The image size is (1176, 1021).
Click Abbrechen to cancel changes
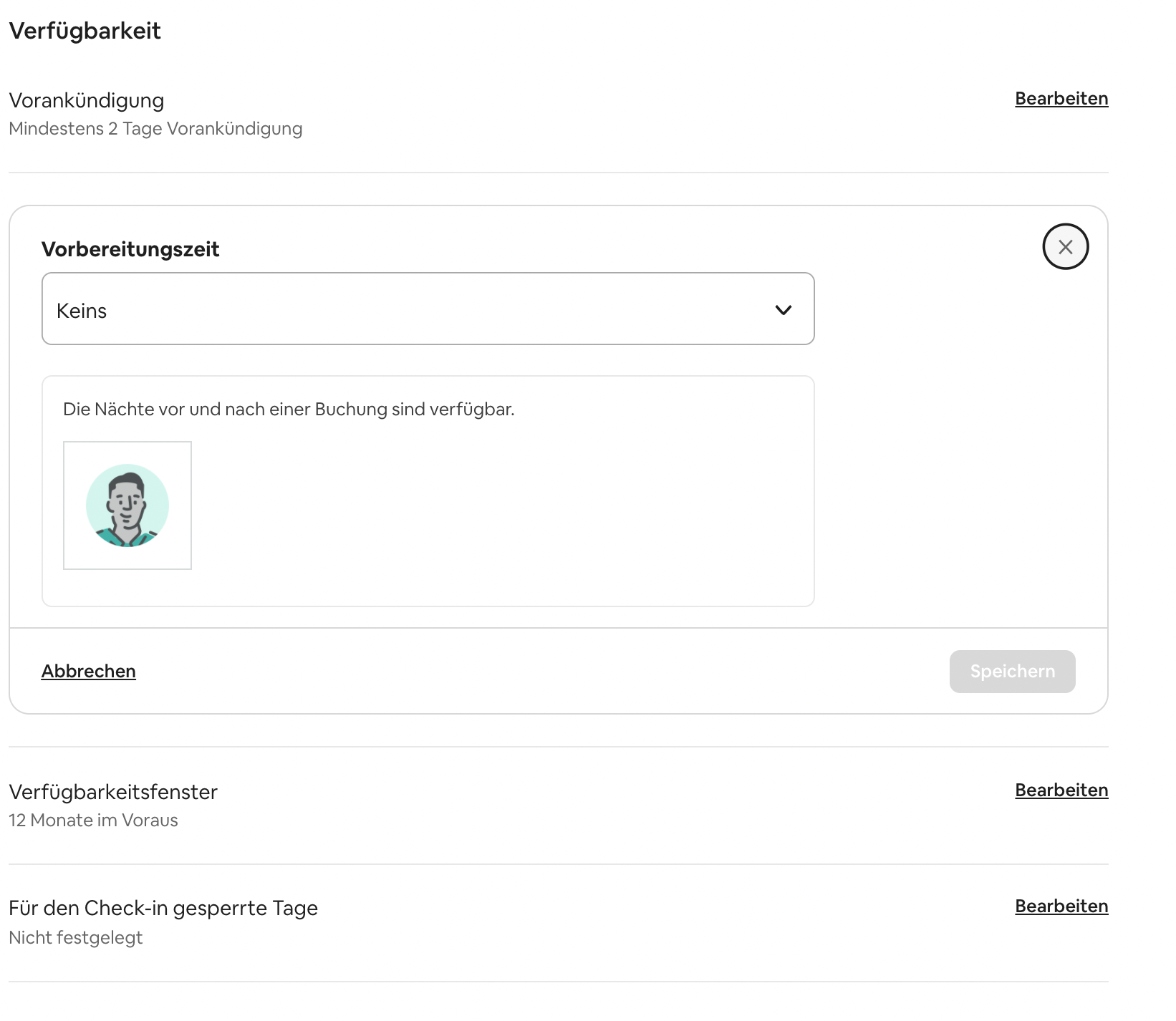tap(88, 672)
